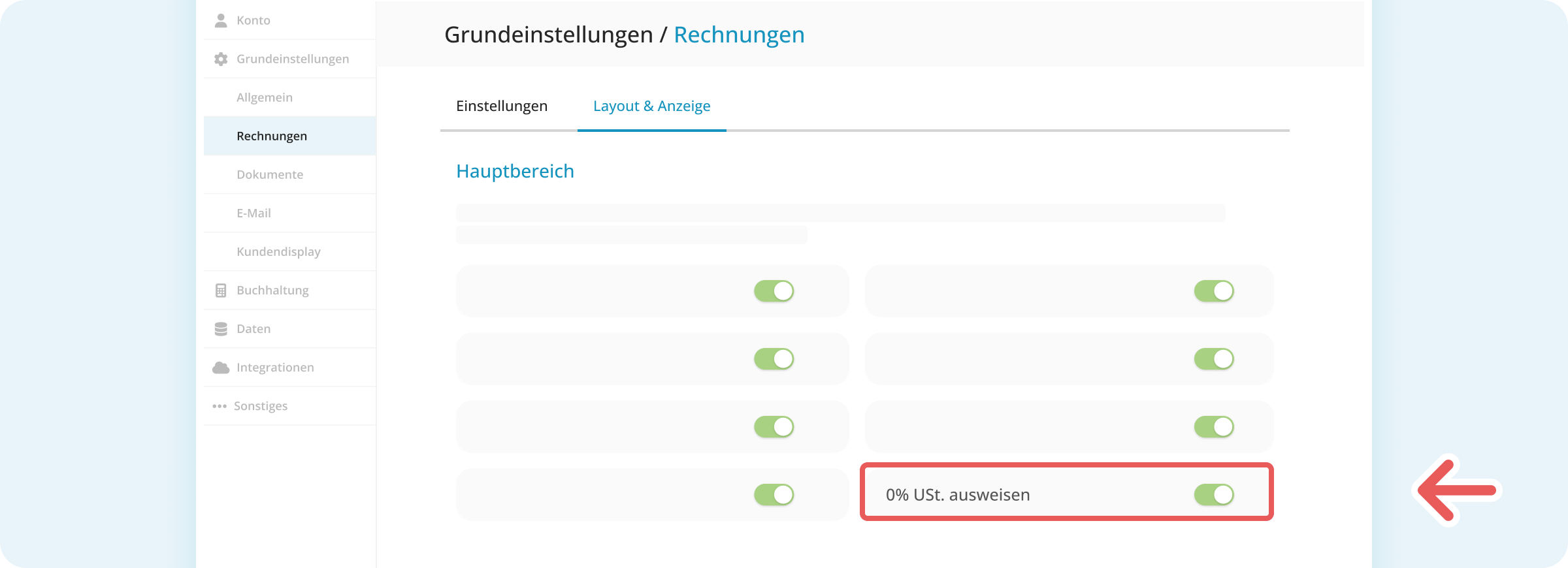Turn off the first toggle in left column
The height and width of the screenshot is (568, 1568).
[775, 291]
